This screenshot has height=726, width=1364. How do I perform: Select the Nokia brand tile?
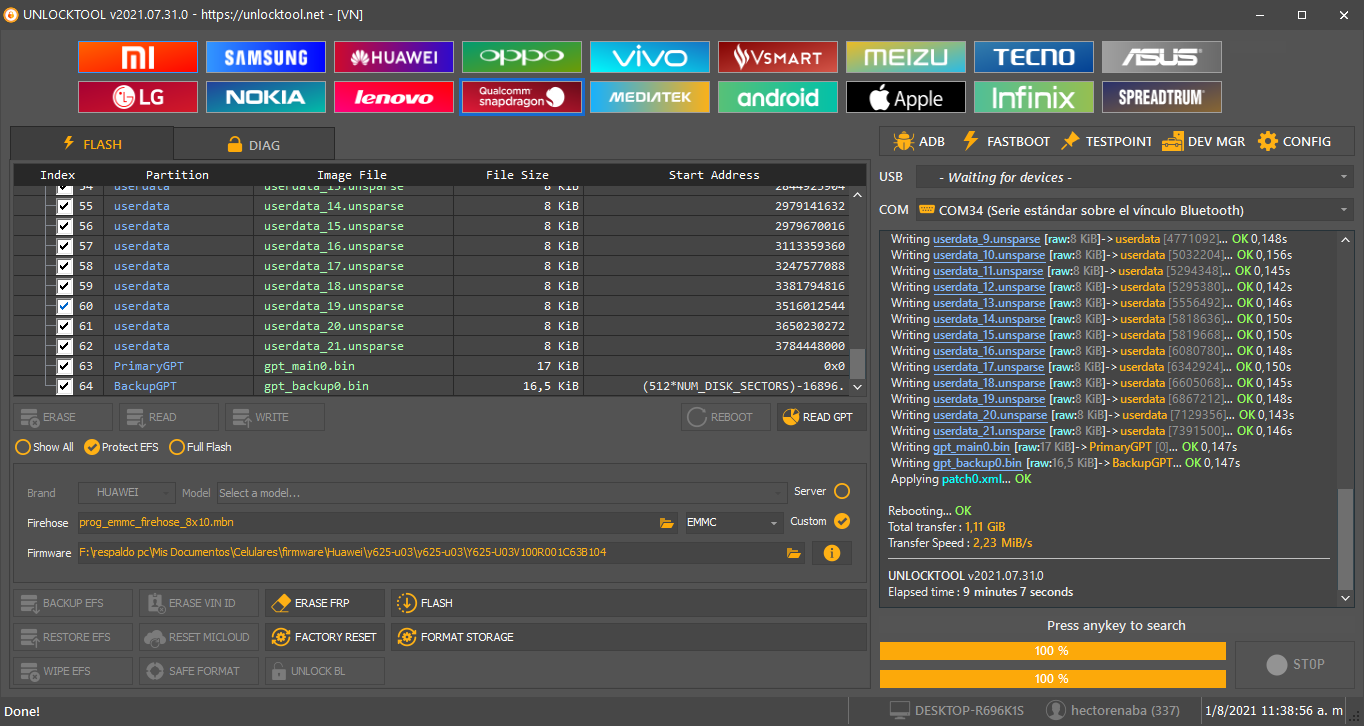(266, 97)
